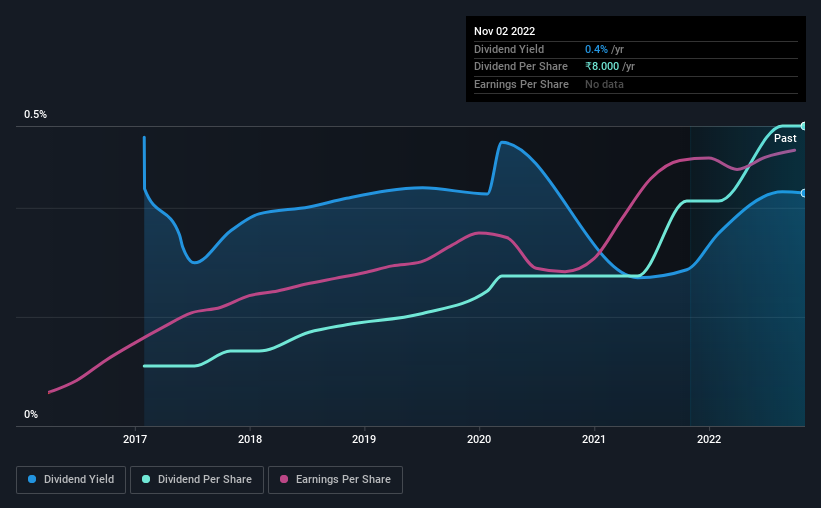Click the ₹8.000 dividend per share value
The height and width of the screenshot is (508, 821).
pyautogui.click(x=602, y=67)
